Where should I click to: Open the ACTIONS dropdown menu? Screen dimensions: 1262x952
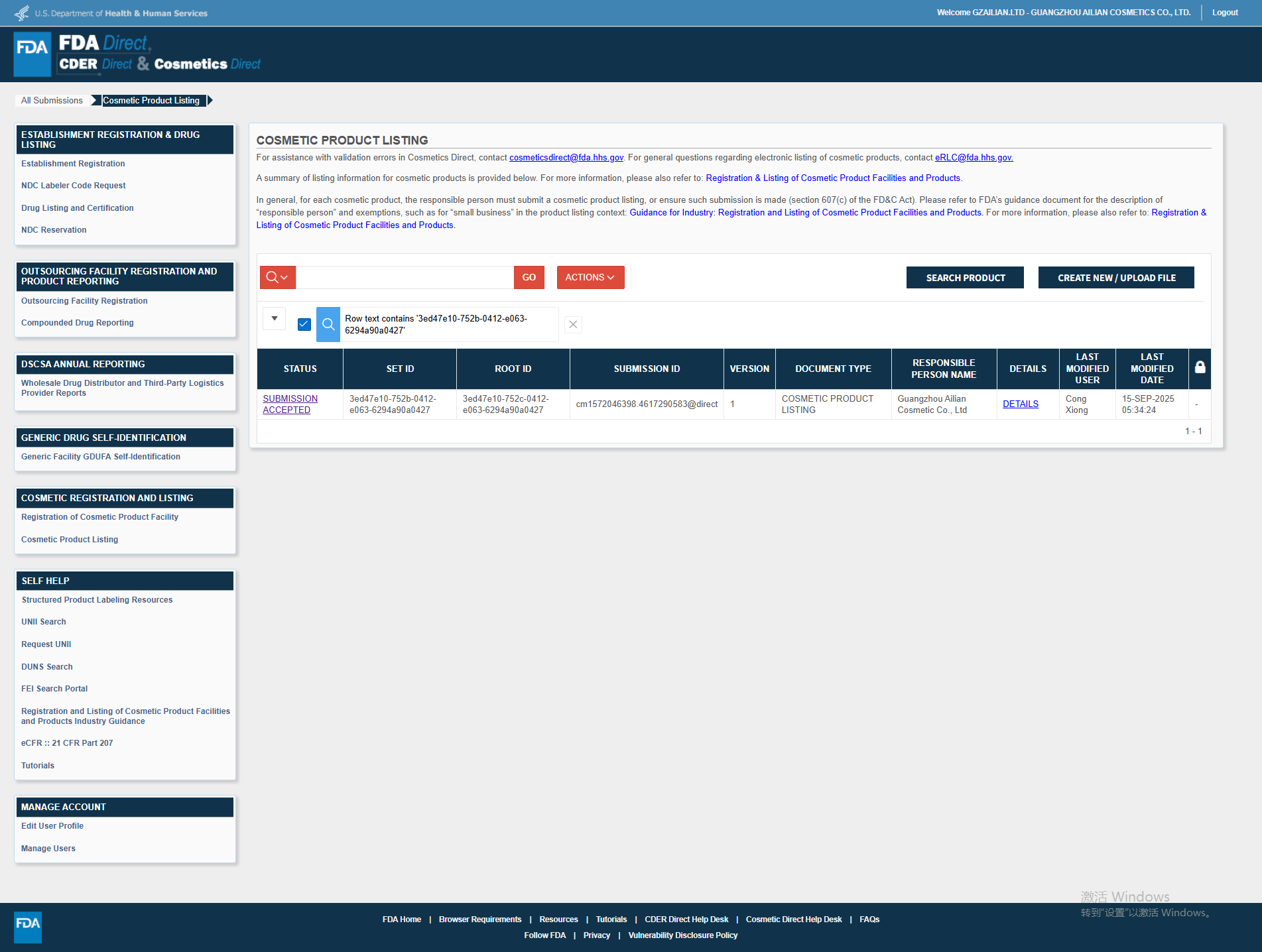click(x=590, y=277)
